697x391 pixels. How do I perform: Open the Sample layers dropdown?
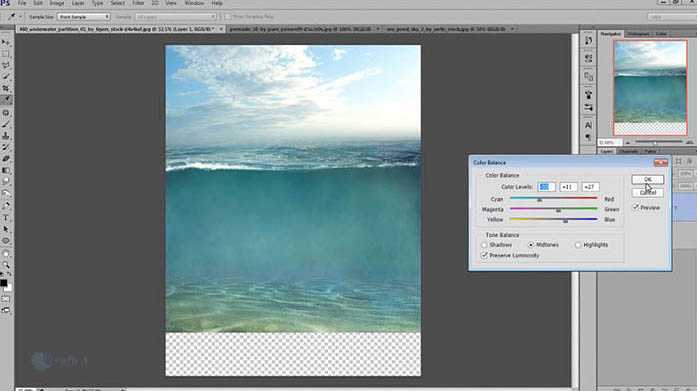pos(176,17)
